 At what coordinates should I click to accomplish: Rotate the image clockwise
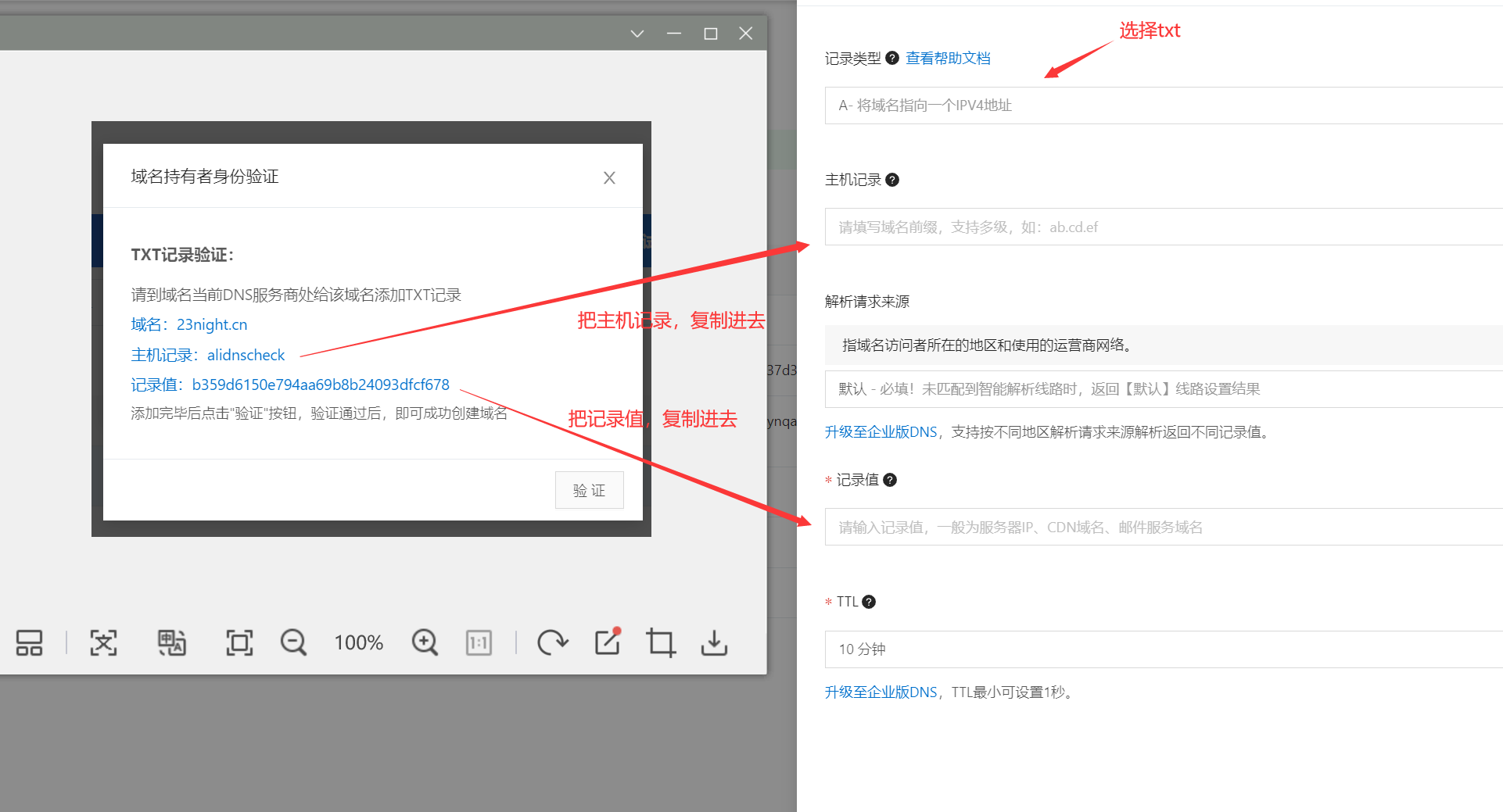tap(552, 642)
